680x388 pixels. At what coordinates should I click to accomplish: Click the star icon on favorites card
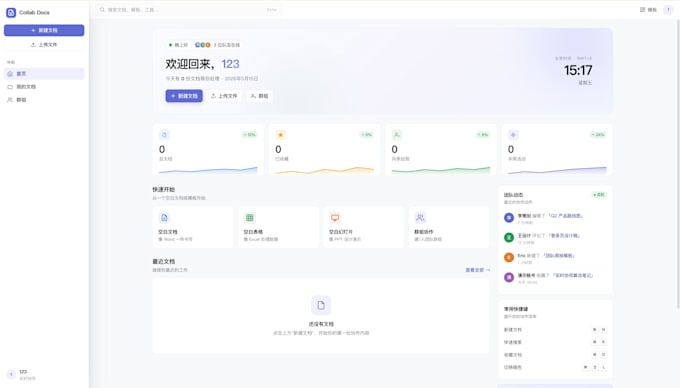coord(280,135)
